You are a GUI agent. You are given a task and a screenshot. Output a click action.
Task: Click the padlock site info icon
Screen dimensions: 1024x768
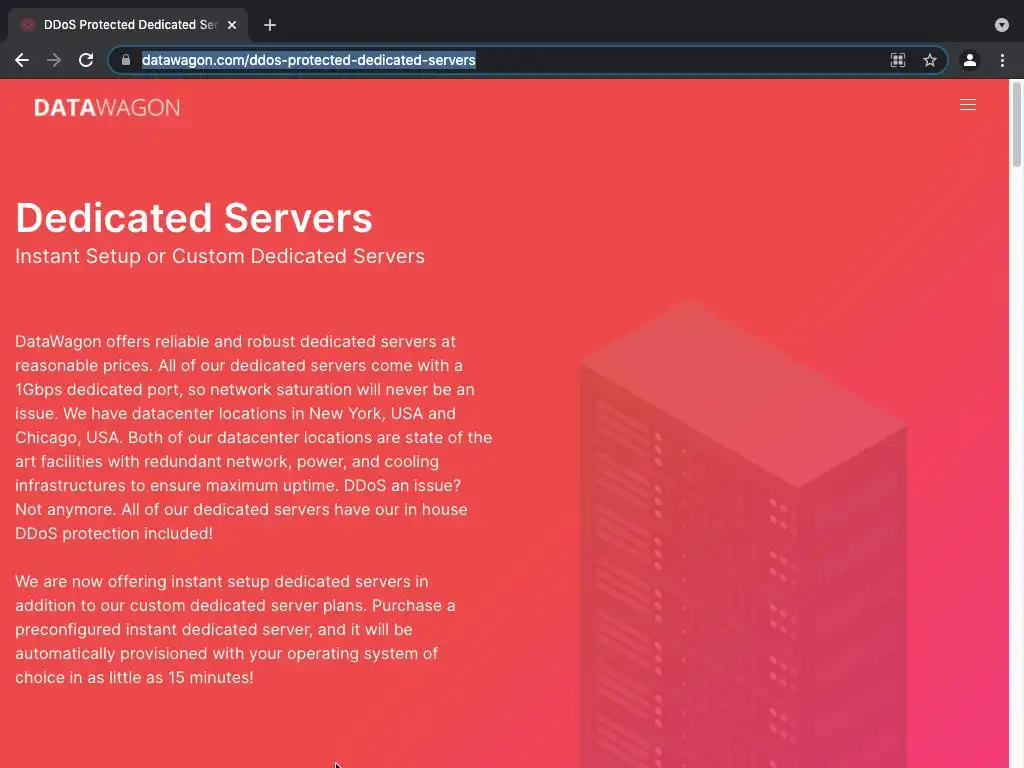click(x=125, y=60)
